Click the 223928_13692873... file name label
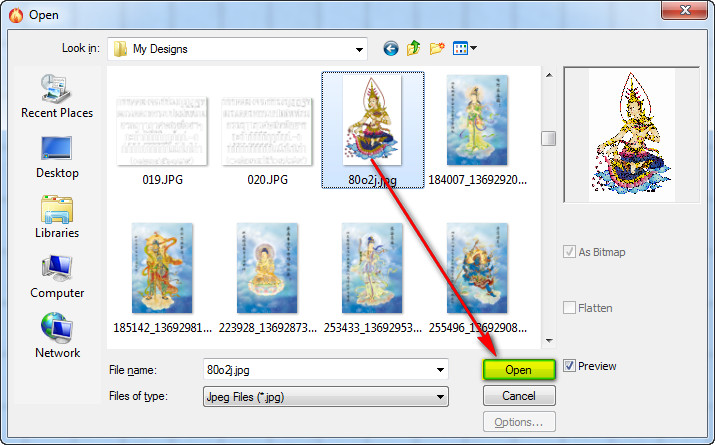The image size is (715, 445). pos(267,328)
